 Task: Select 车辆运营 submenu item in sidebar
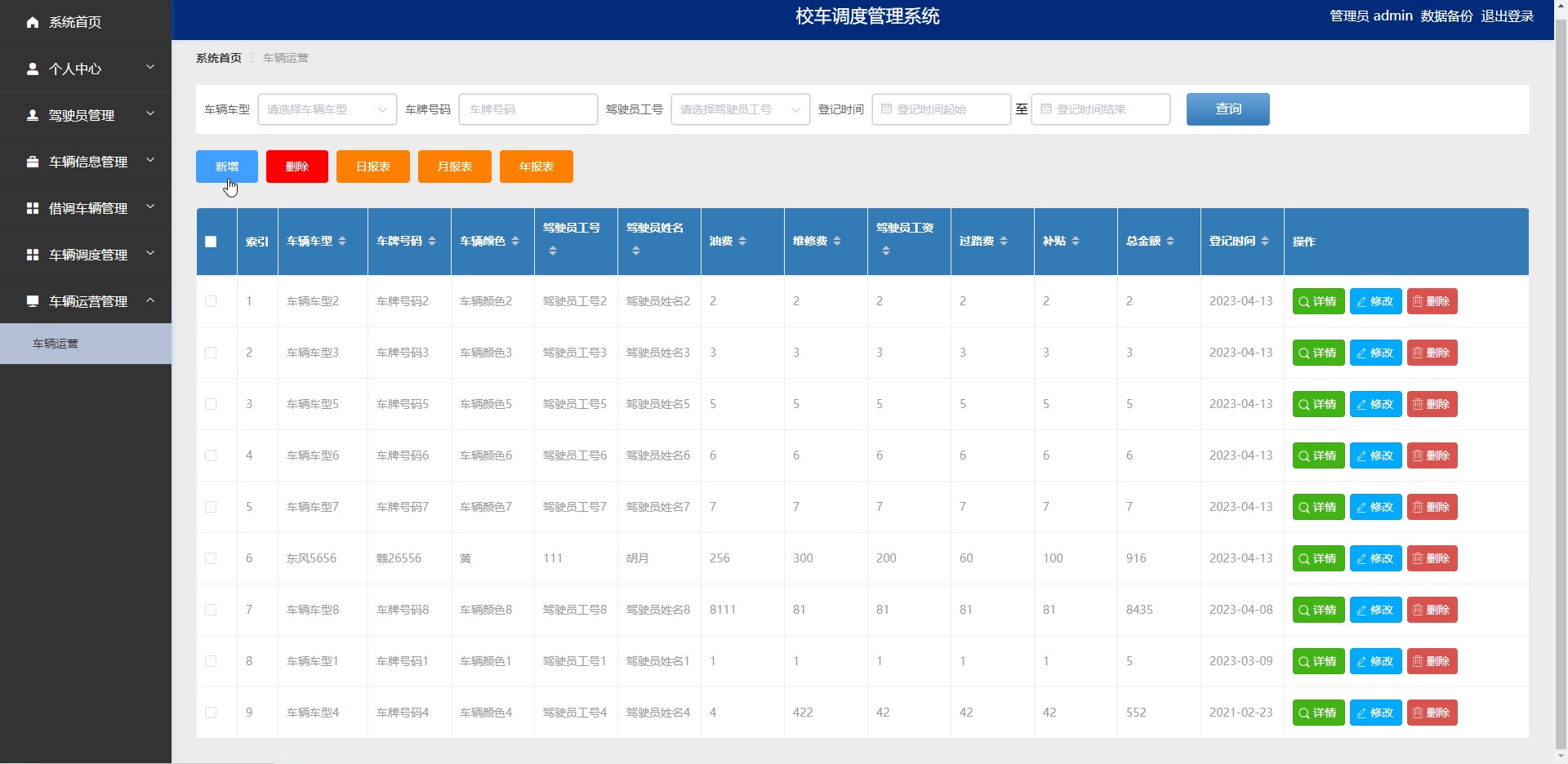click(x=56, y=344)
